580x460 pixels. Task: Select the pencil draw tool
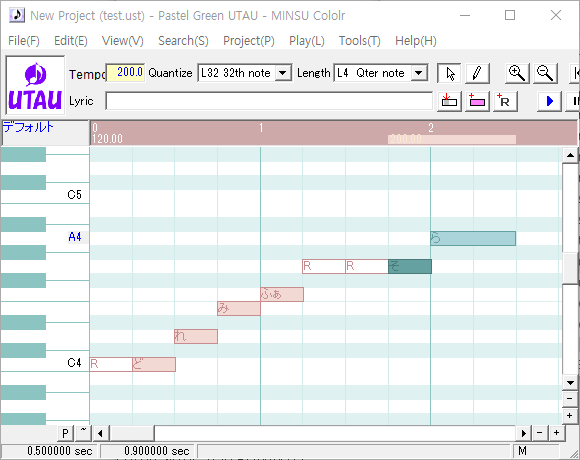pyautogui.click(x=477, y=73)
